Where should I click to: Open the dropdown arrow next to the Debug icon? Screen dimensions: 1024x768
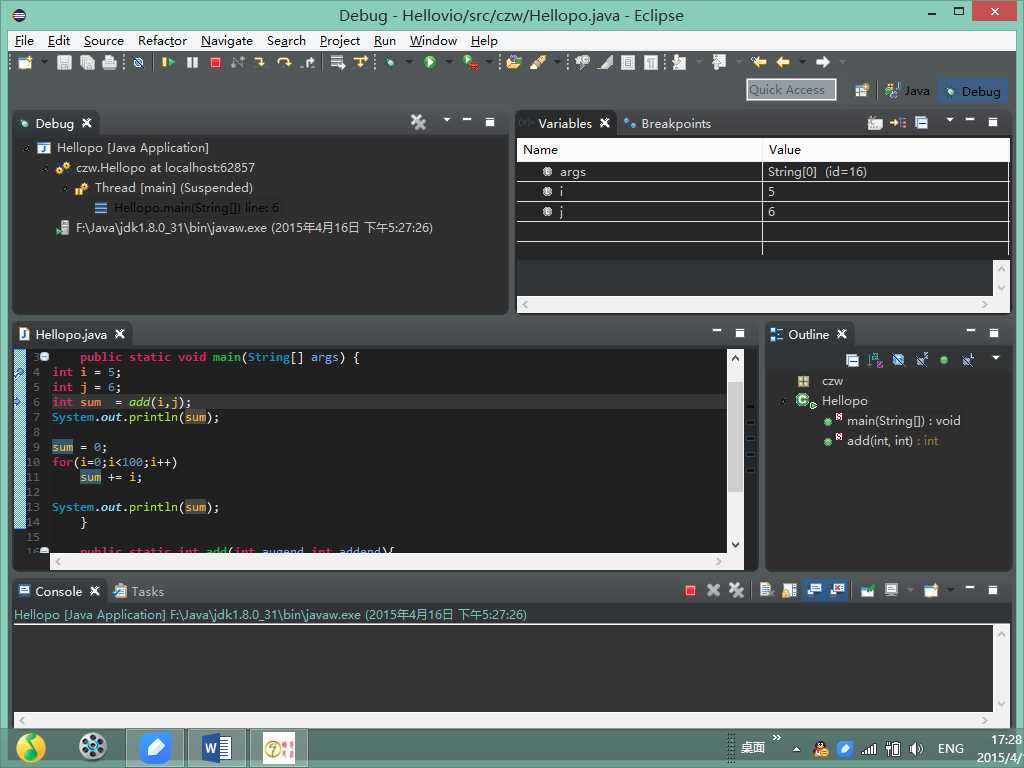point(409,62)
